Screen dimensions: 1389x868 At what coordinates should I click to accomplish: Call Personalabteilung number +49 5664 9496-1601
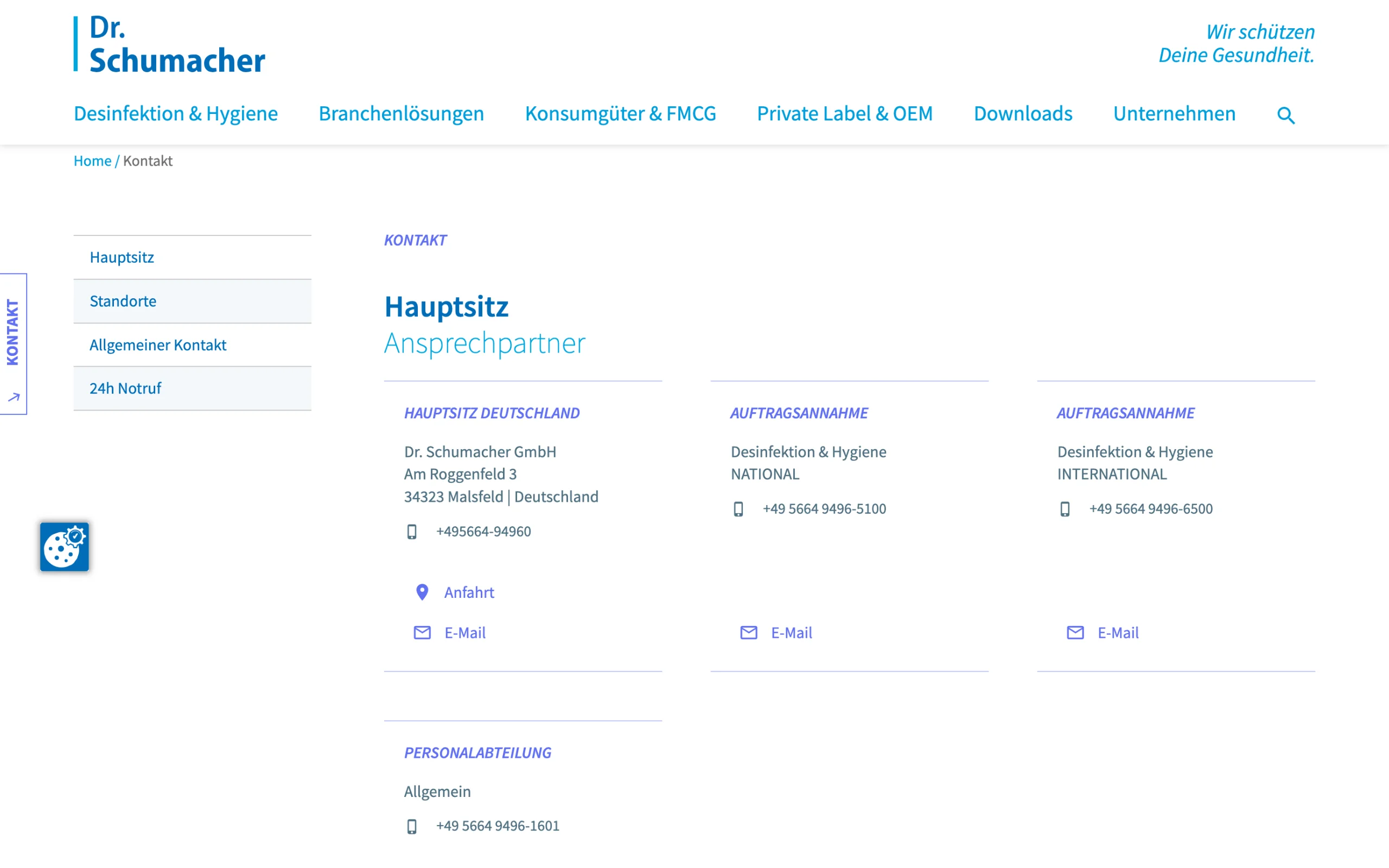pos(498,826)
